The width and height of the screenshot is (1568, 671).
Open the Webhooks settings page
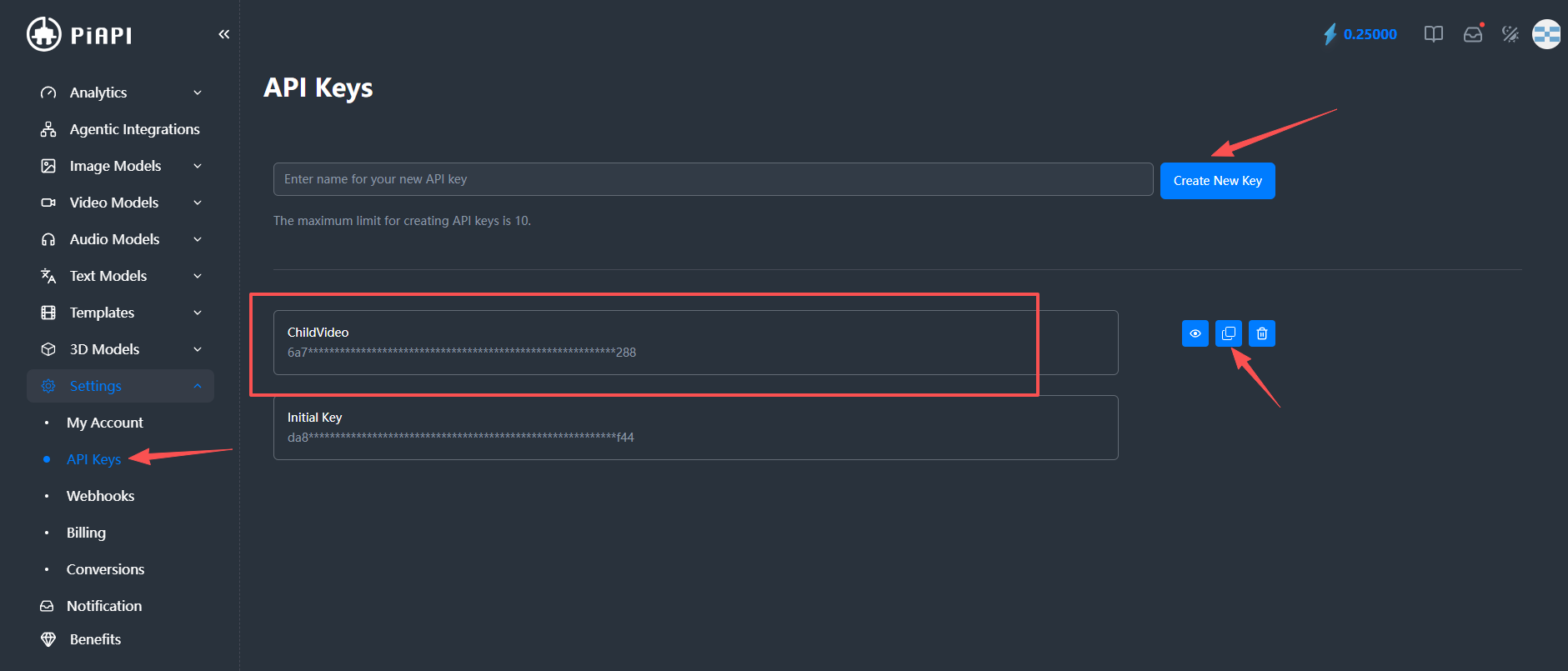point(100,496)
